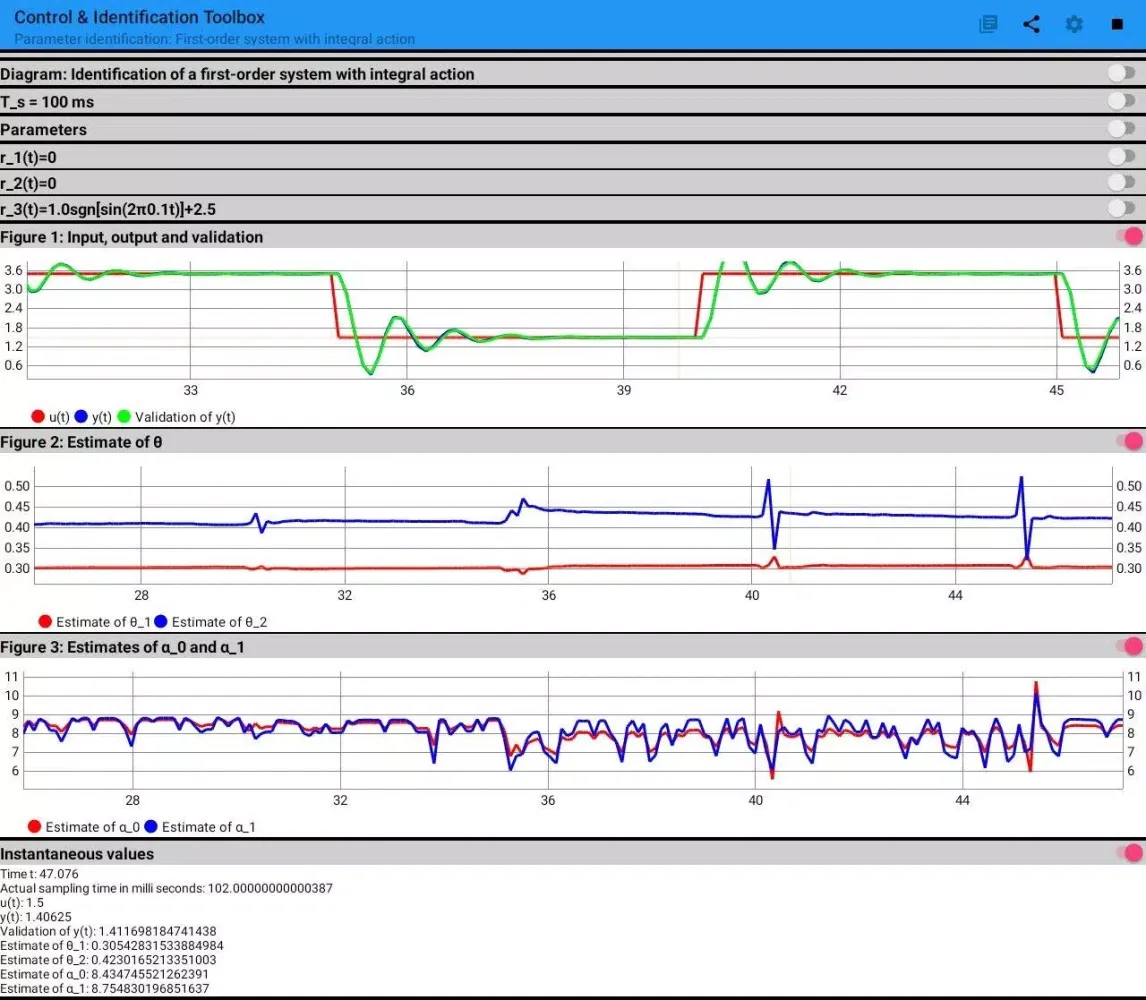Click the Control & Identification Toolbox title
Viewport: 1146px width, 1000px height.
[140, 17]
